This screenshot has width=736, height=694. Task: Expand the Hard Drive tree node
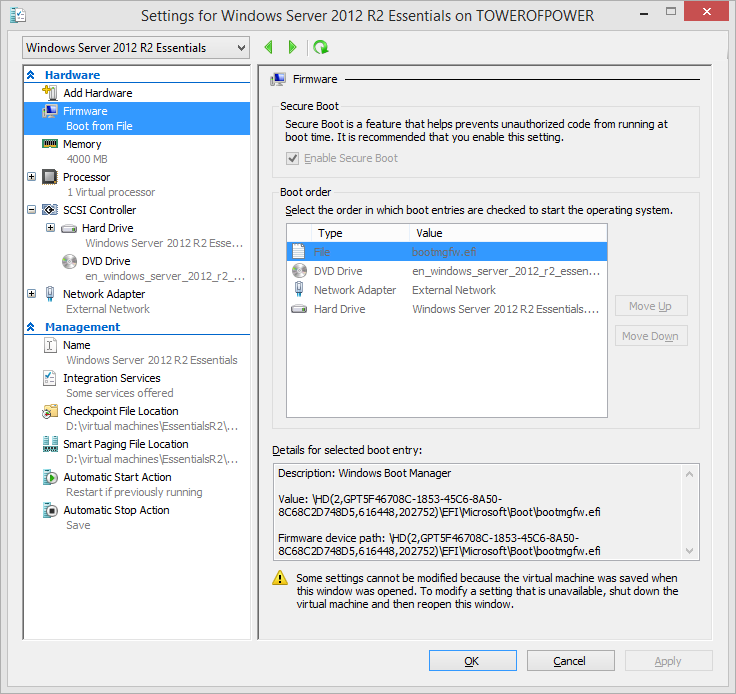50,228
